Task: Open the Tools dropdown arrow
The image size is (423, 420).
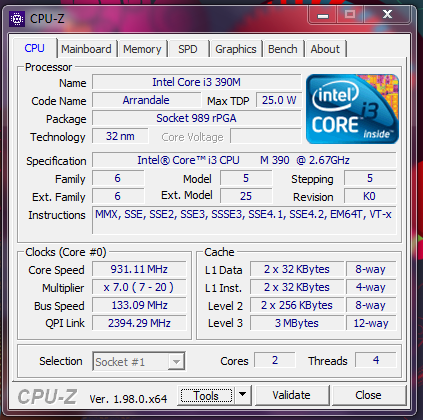Action: 243,395
